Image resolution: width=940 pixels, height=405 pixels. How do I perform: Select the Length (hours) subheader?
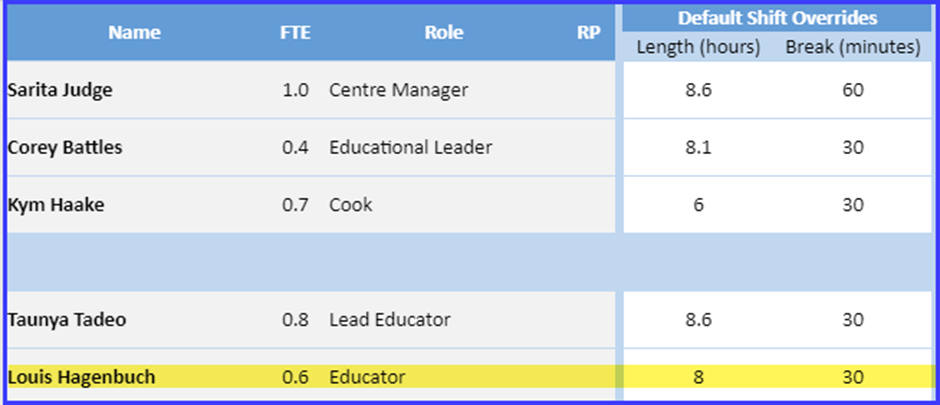click(x=698, y=47)
